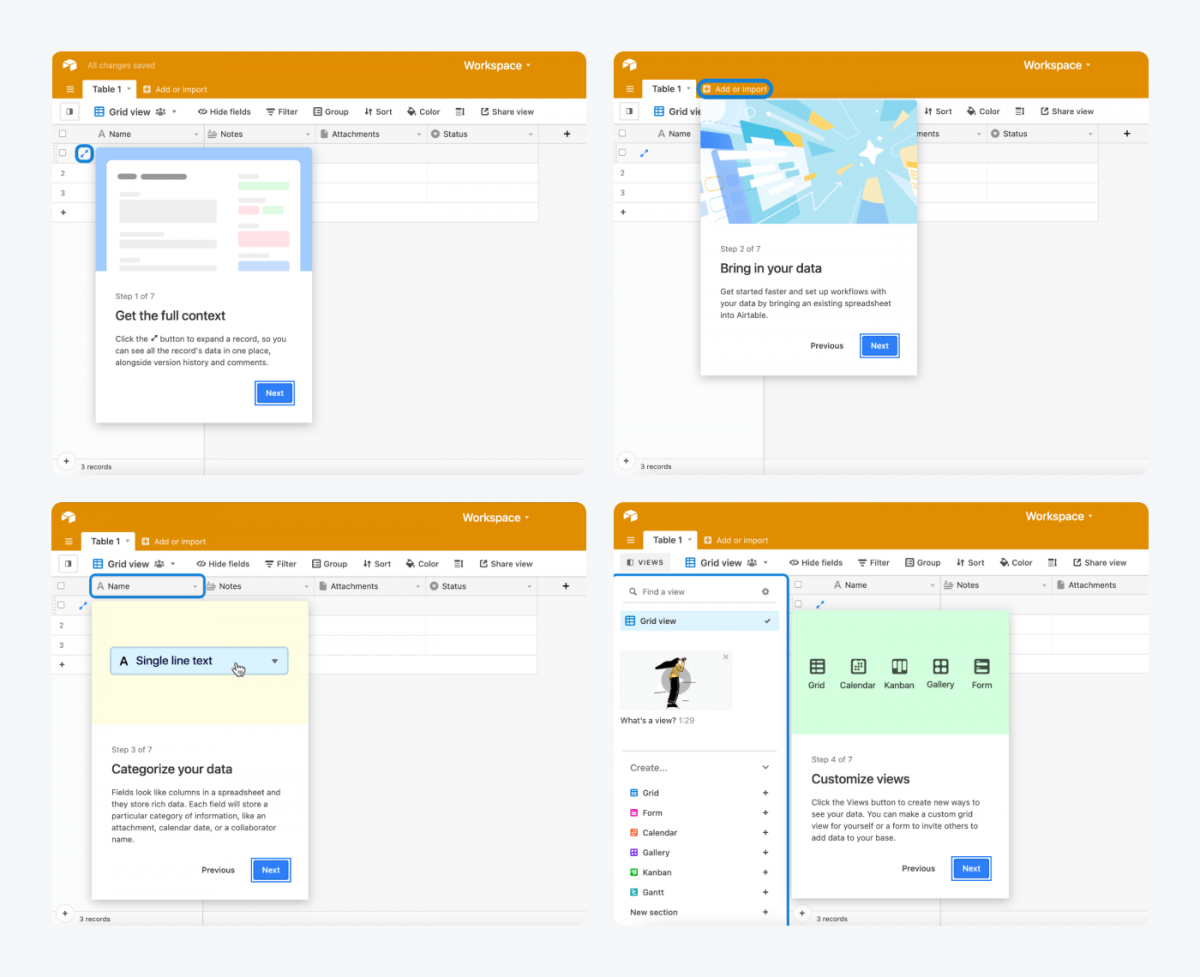Add Form view with plus in Create list
Viewport: 1200px width, 977px height.
[766, 813]
